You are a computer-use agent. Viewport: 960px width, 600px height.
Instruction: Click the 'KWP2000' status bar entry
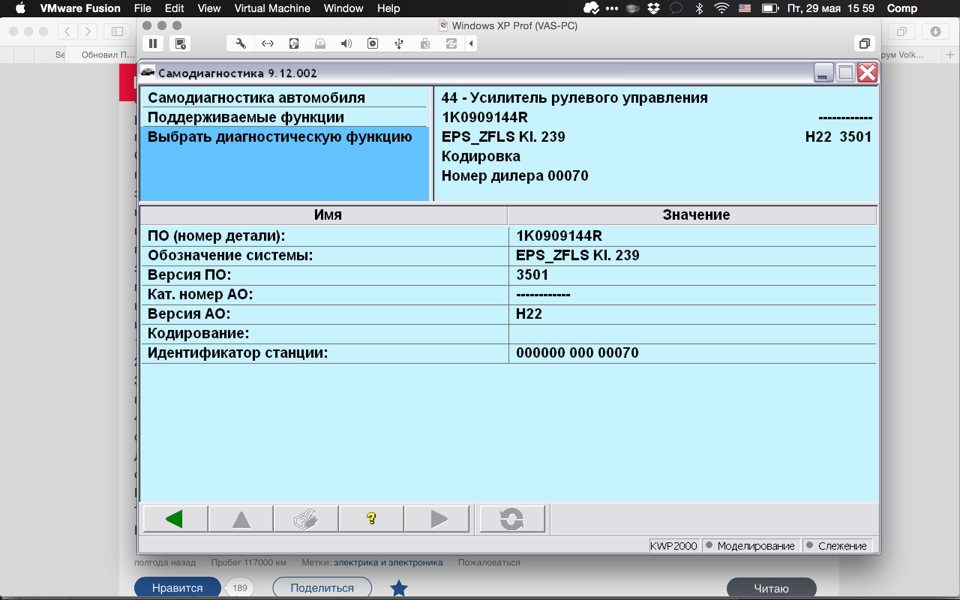[673, 546]
